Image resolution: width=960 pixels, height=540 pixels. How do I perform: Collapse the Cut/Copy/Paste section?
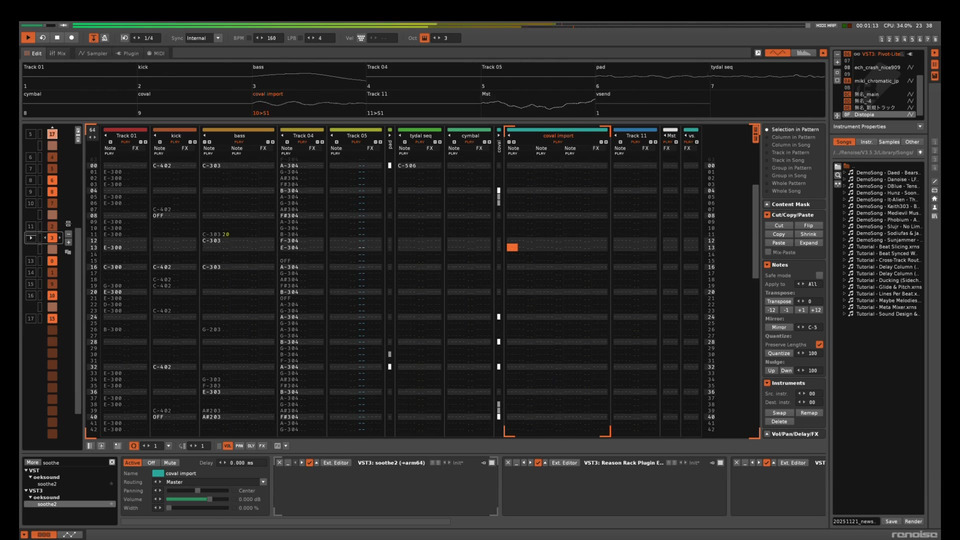pos(768,215)
